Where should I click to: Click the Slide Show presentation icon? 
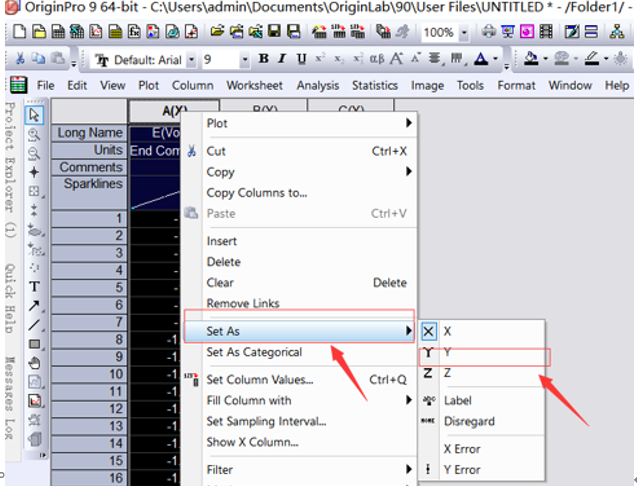508,31
